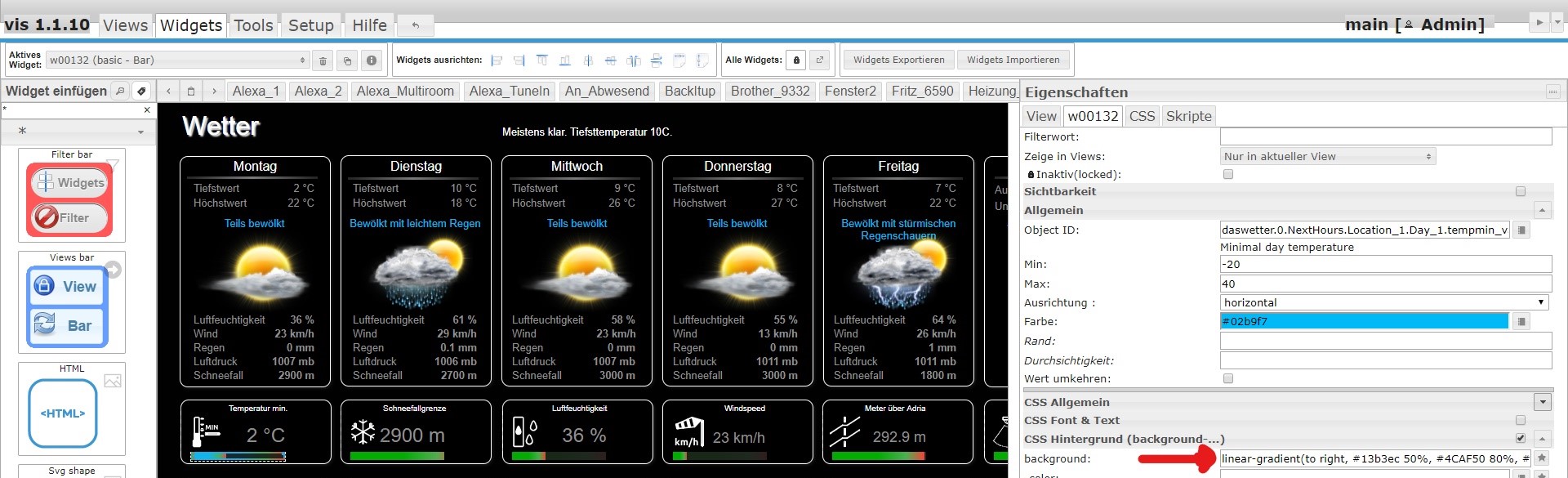Click the star icon beside background field

[x=1542, y=458]
